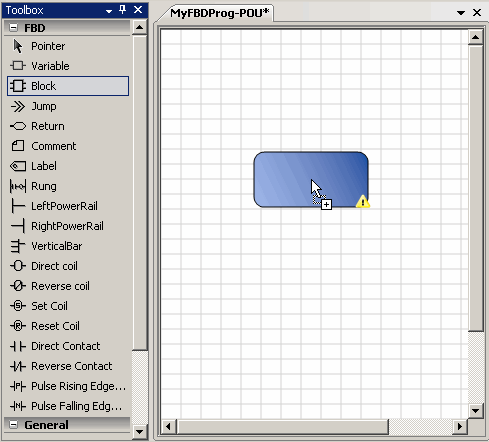Click the Toolbox title text

(24, 10)
